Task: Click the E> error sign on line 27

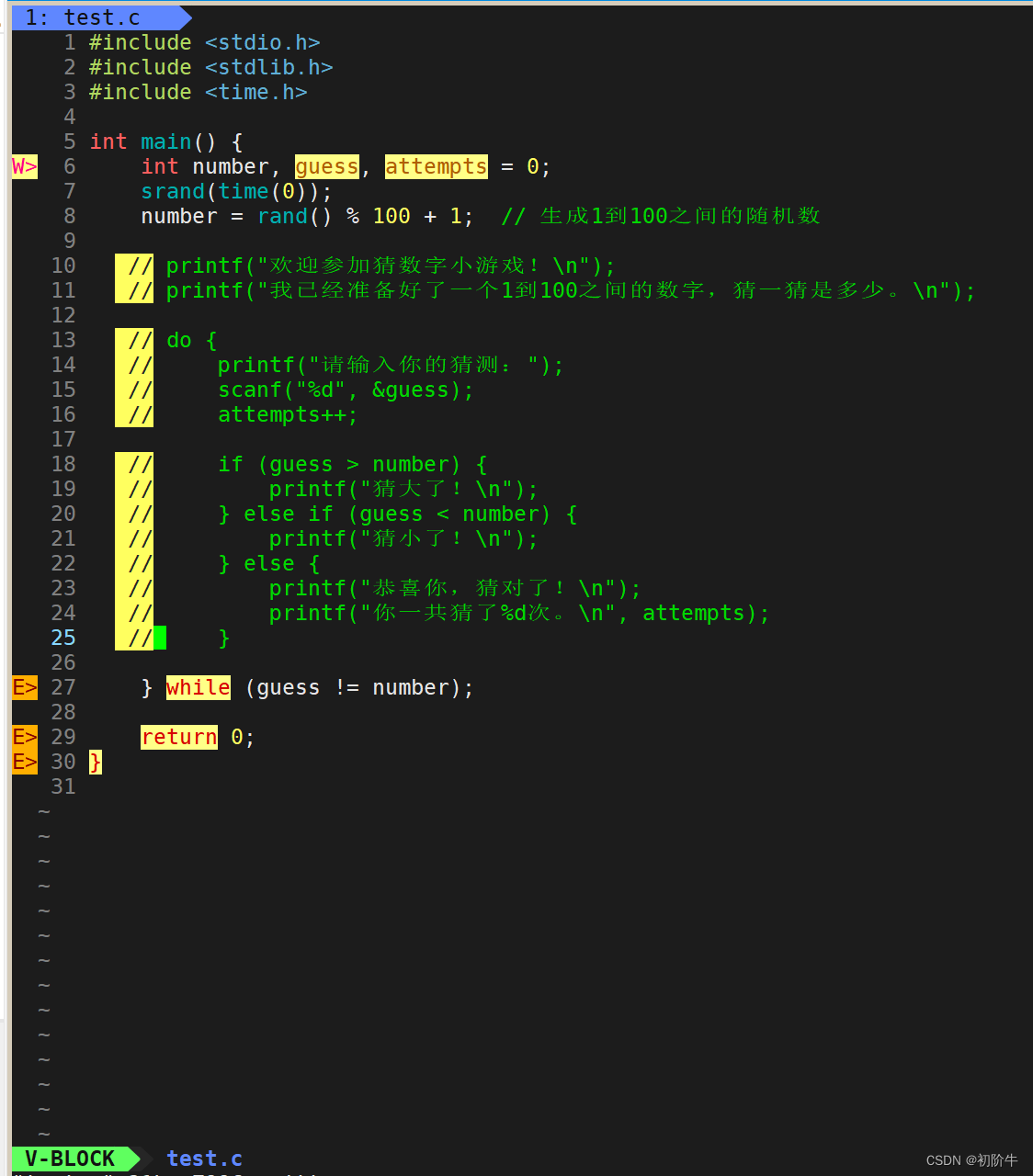Action: coord(25,687)
